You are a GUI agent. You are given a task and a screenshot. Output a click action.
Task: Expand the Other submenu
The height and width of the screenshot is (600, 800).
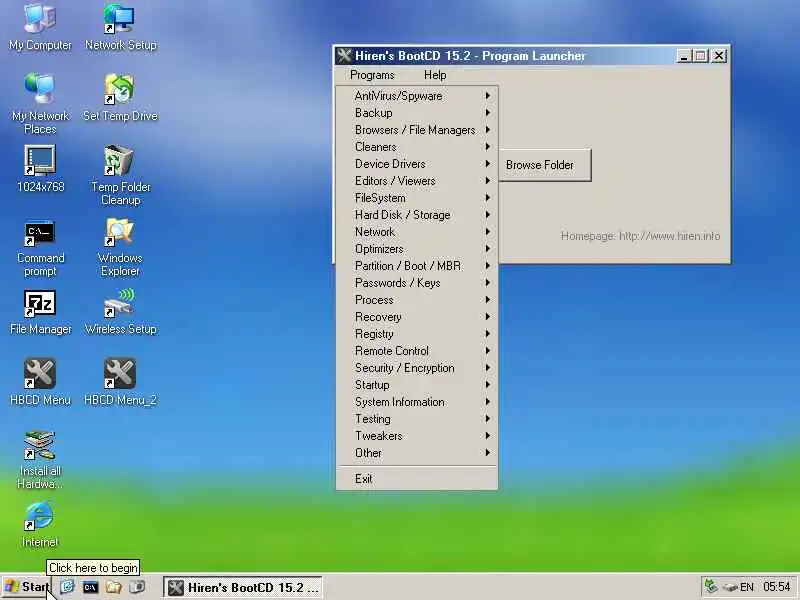pyautogui.click(x=417, y=453)
